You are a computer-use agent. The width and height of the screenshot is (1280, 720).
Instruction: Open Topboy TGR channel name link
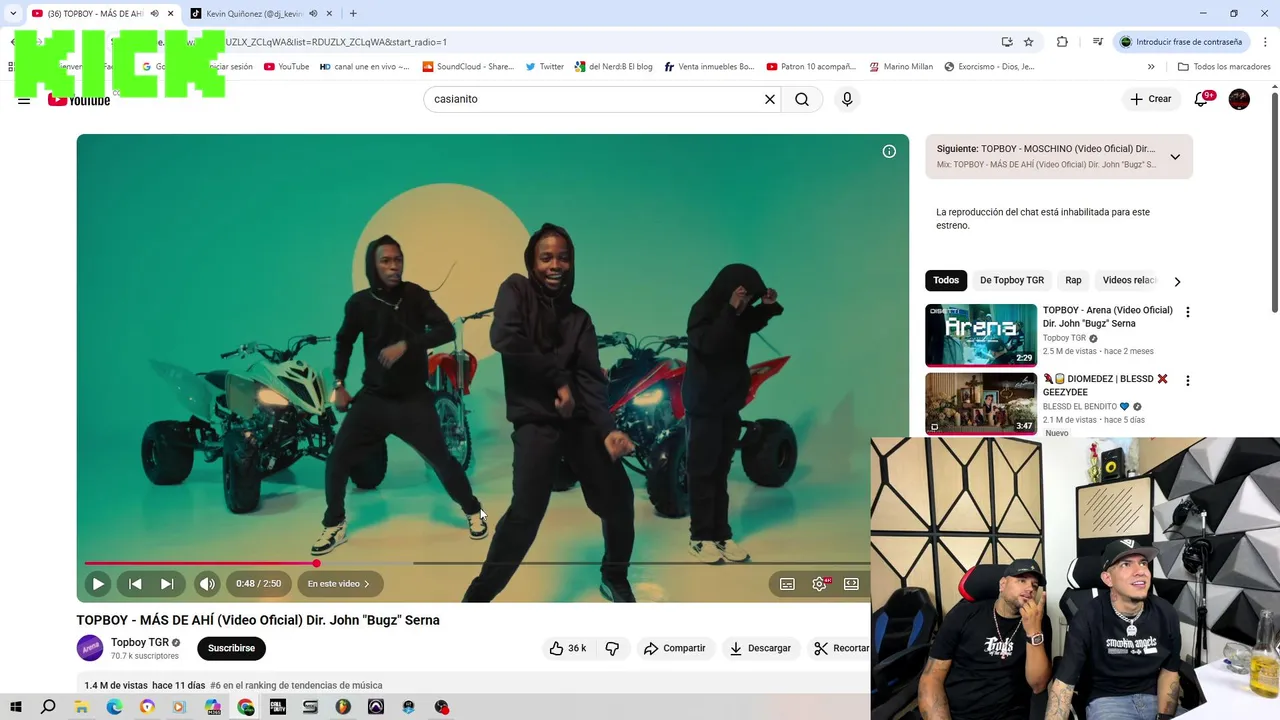click(140, 642)
